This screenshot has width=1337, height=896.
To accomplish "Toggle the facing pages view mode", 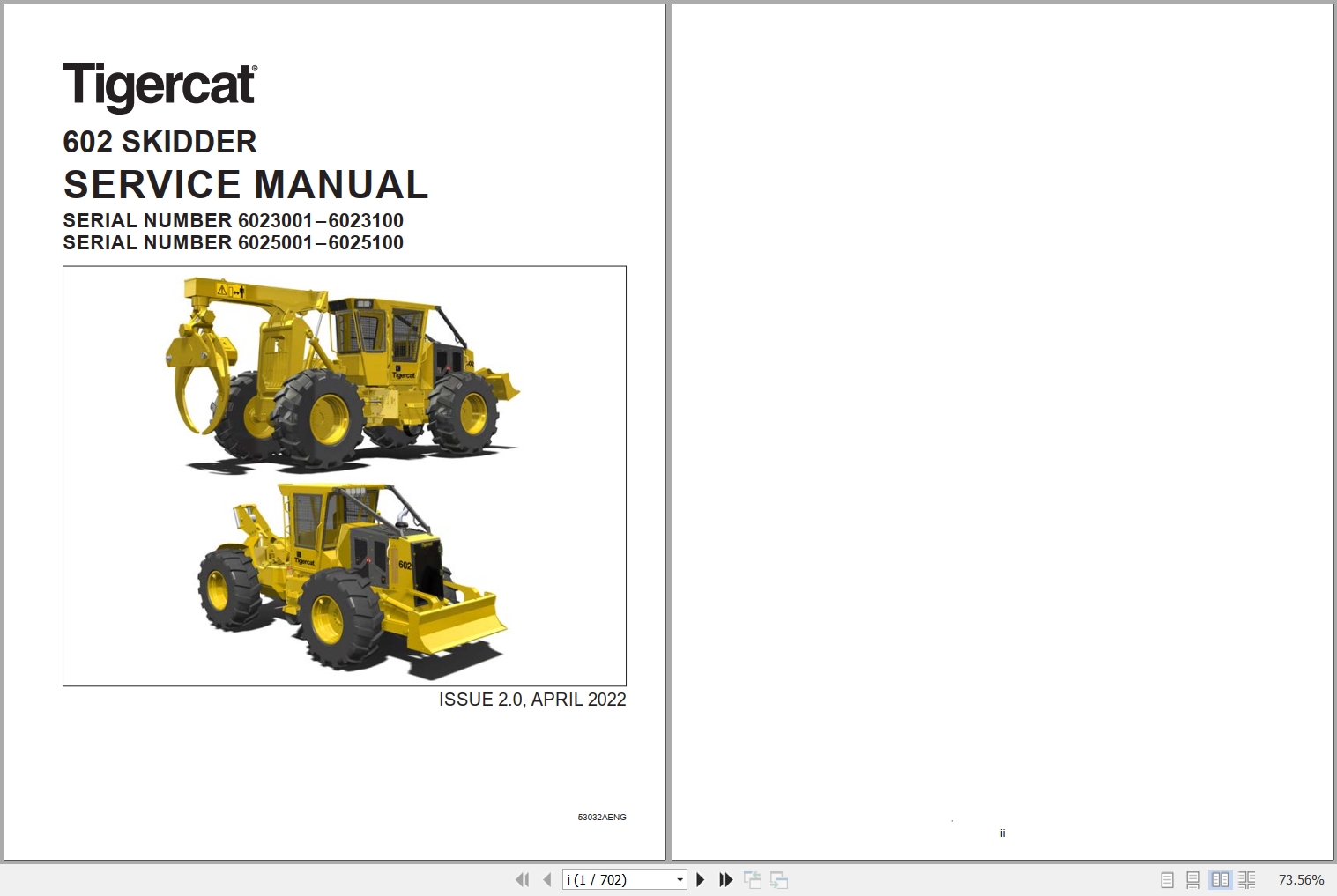I will point(1221,879).
